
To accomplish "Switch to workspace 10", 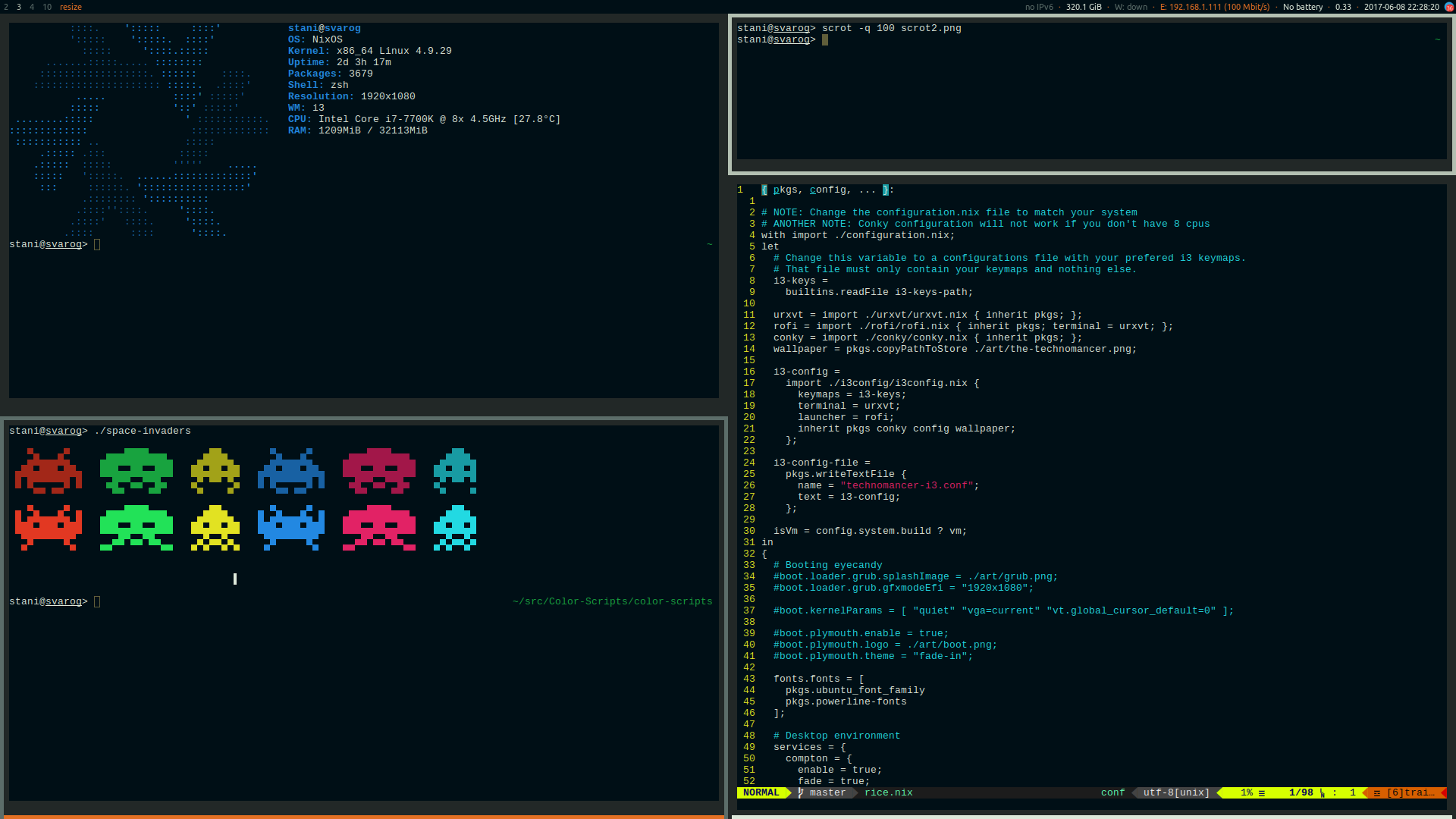I will click(x=47, y=7).
